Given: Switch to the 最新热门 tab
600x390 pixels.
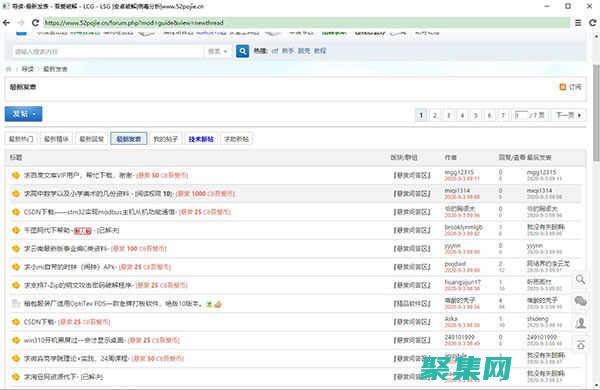Looking at the screenshot, I should pos(21,139).
